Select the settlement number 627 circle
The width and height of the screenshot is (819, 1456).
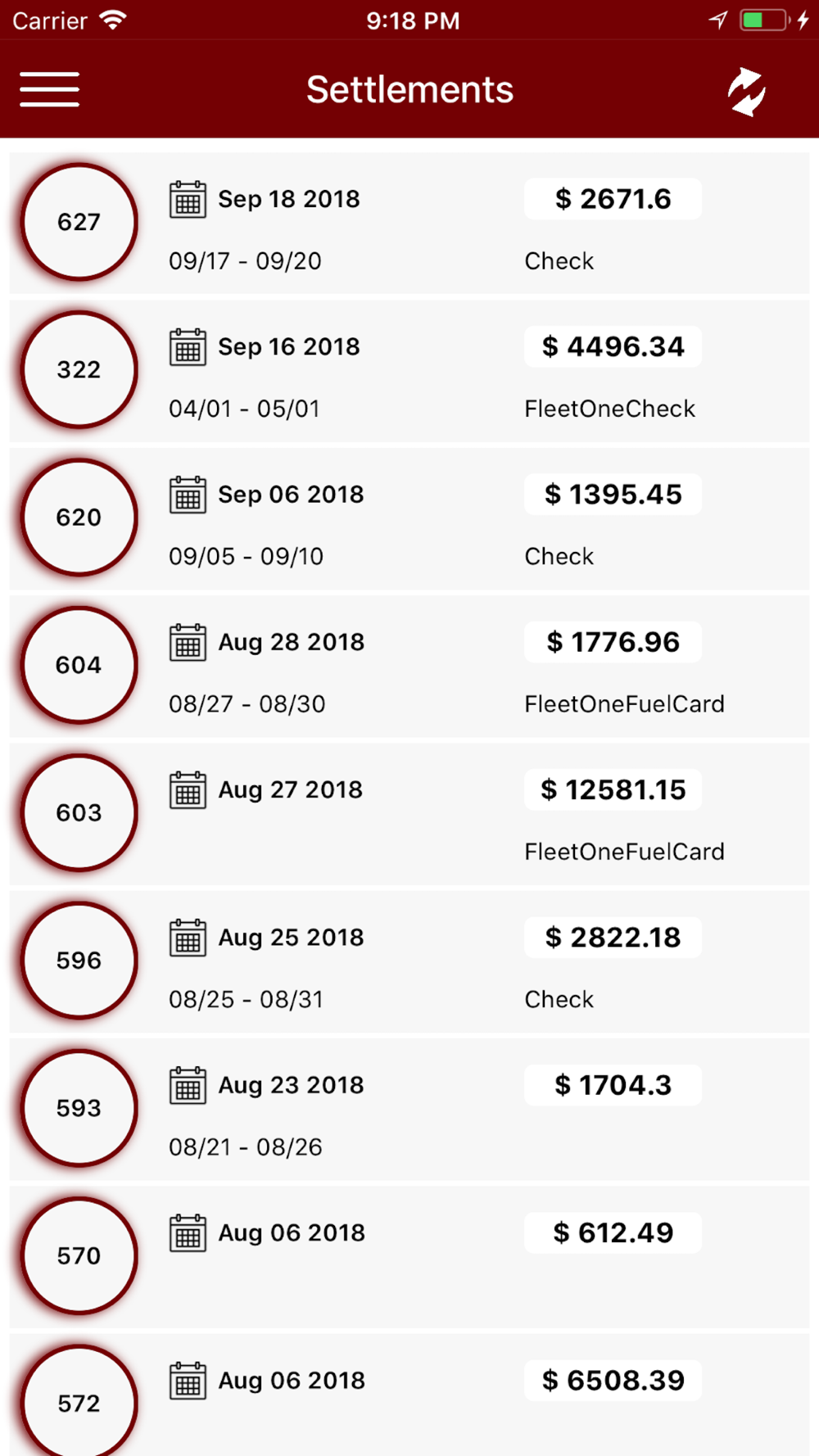79,222
